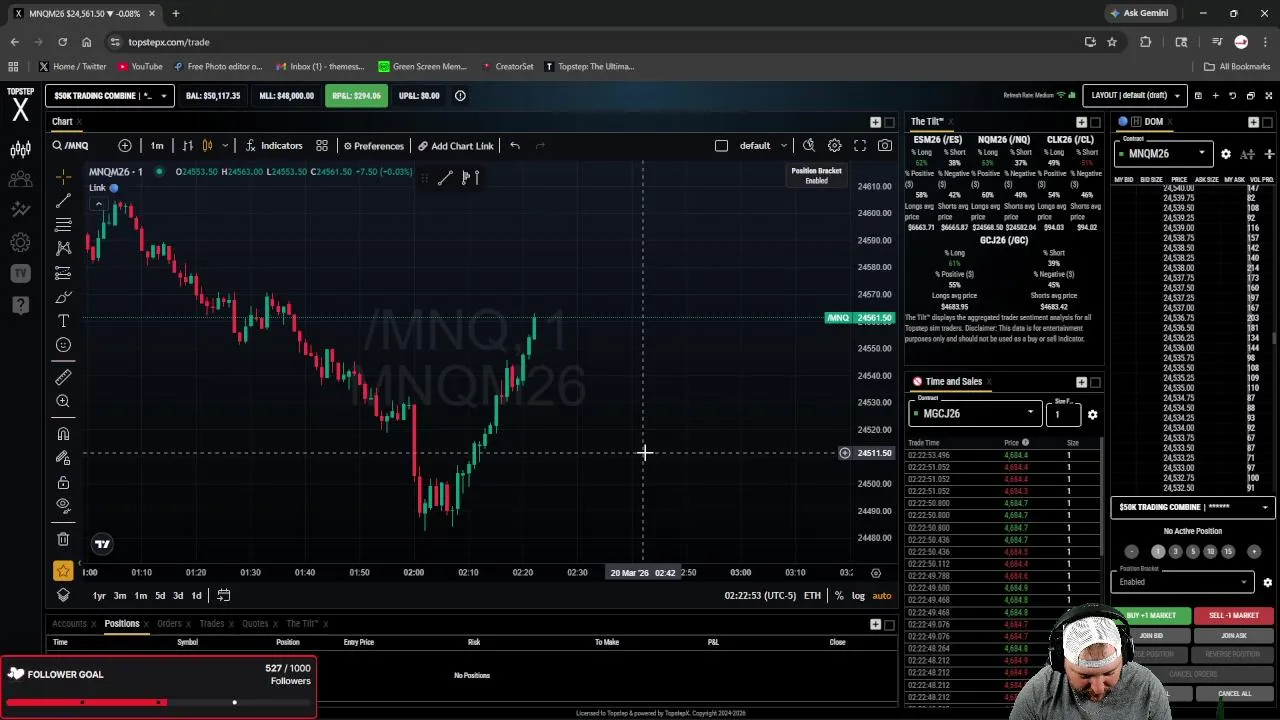Select order size 1 preset
This screenshot has width=1280, height=720.
click(1158, 552)
